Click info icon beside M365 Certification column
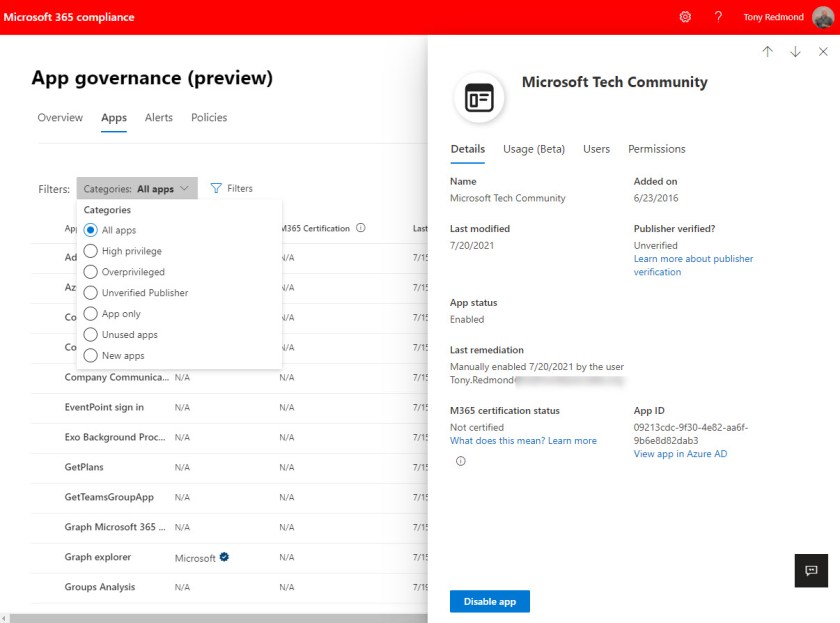This screenshot has height=623, width=840. [361, 228]
